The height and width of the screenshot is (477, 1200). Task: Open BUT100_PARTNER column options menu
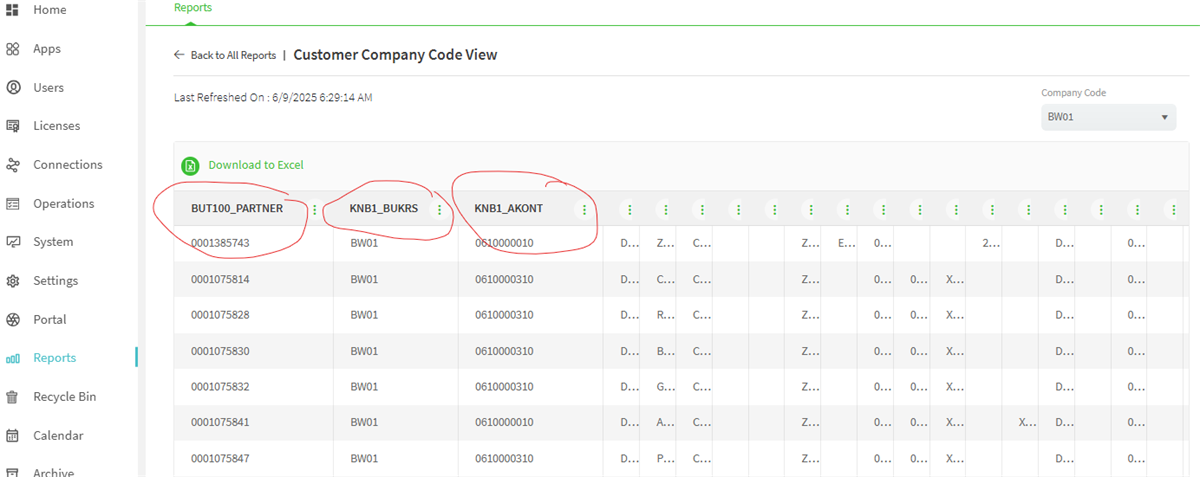click(315, 209)
